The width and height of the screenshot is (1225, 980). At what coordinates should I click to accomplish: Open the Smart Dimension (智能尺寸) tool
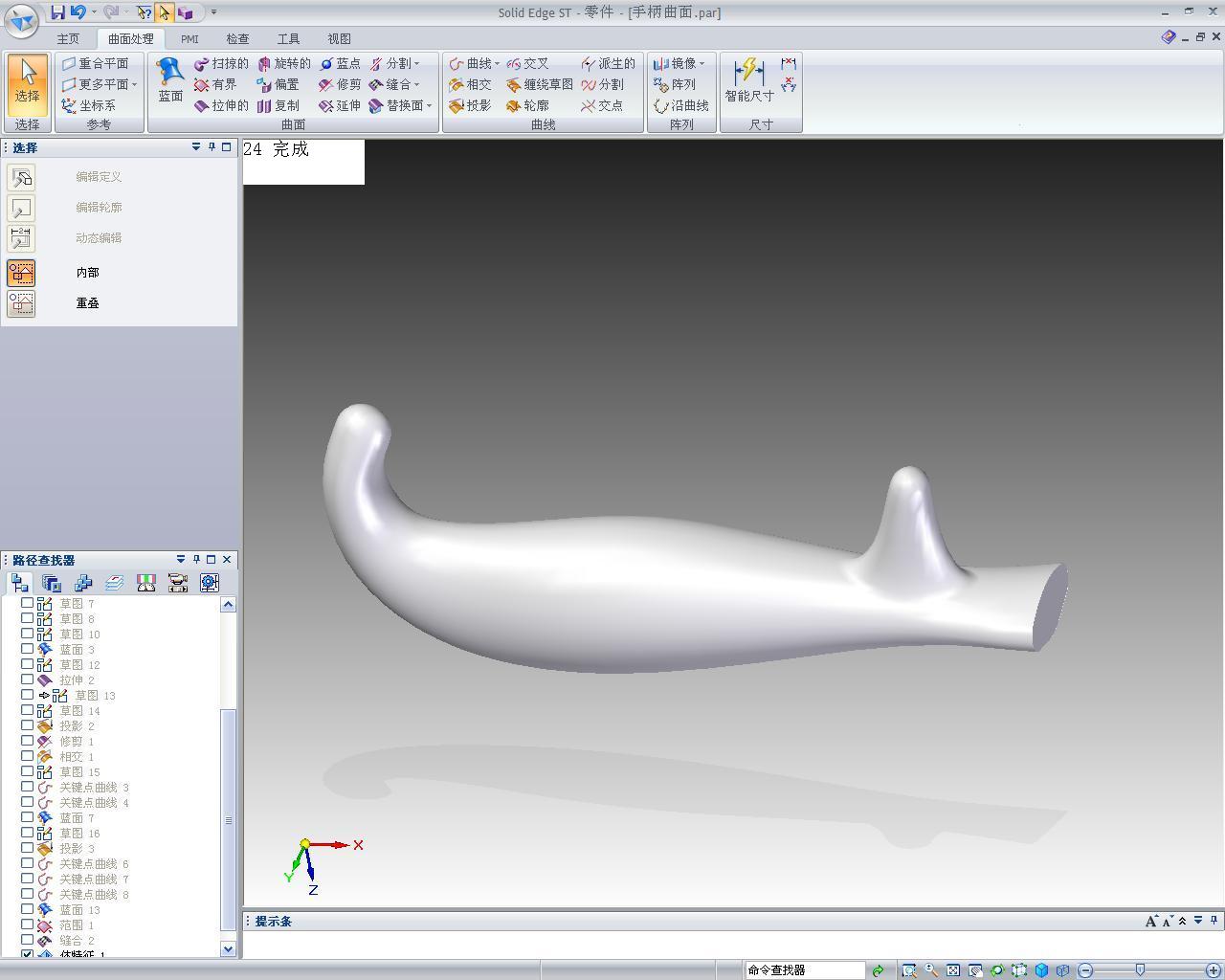click(x=749, y=79)
